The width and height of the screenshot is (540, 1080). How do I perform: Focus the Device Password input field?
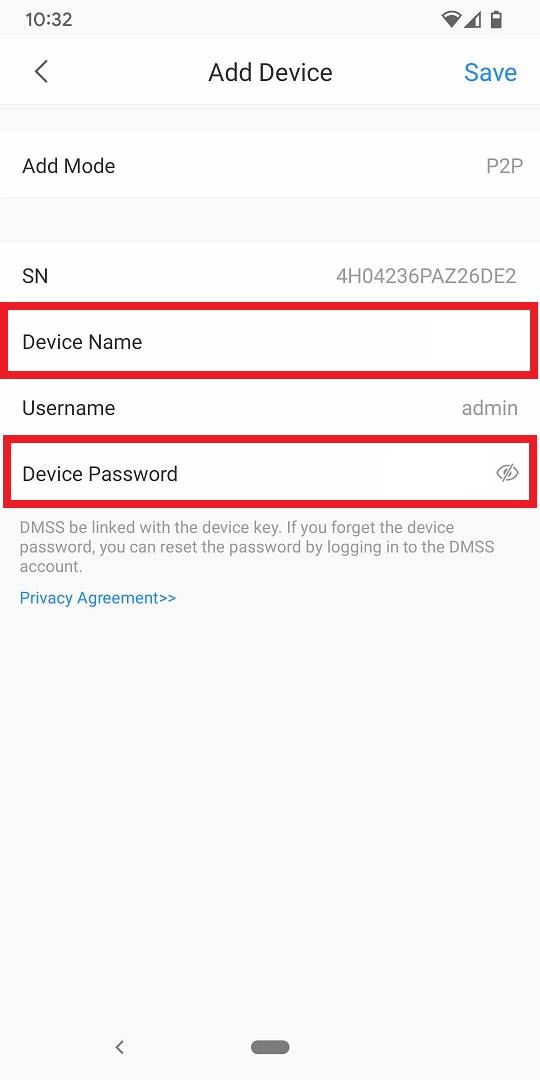[x=270, y=473]
